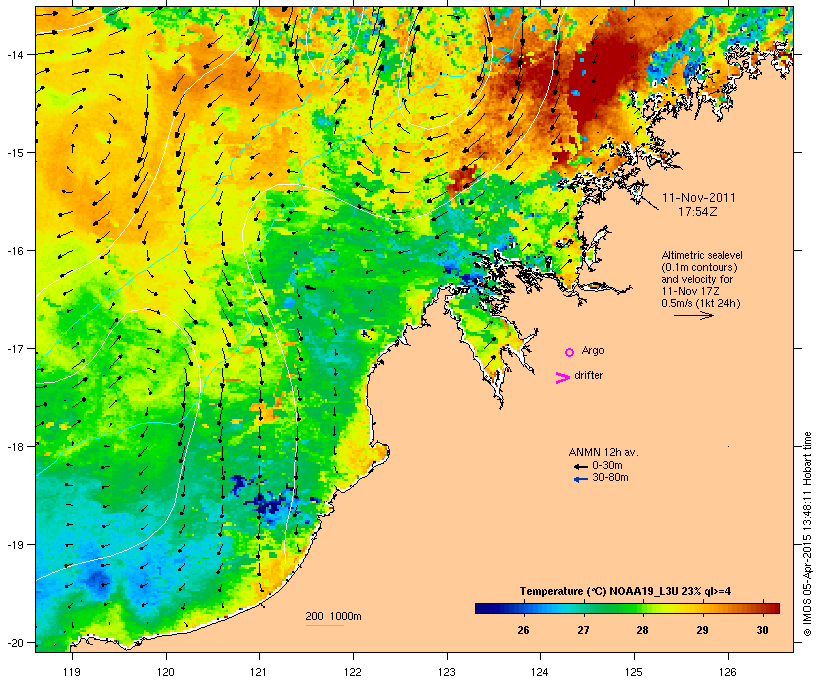Click colorbar tick label 27
The image size is (820, 680).
pyautogui.click(x=583, y=630)
